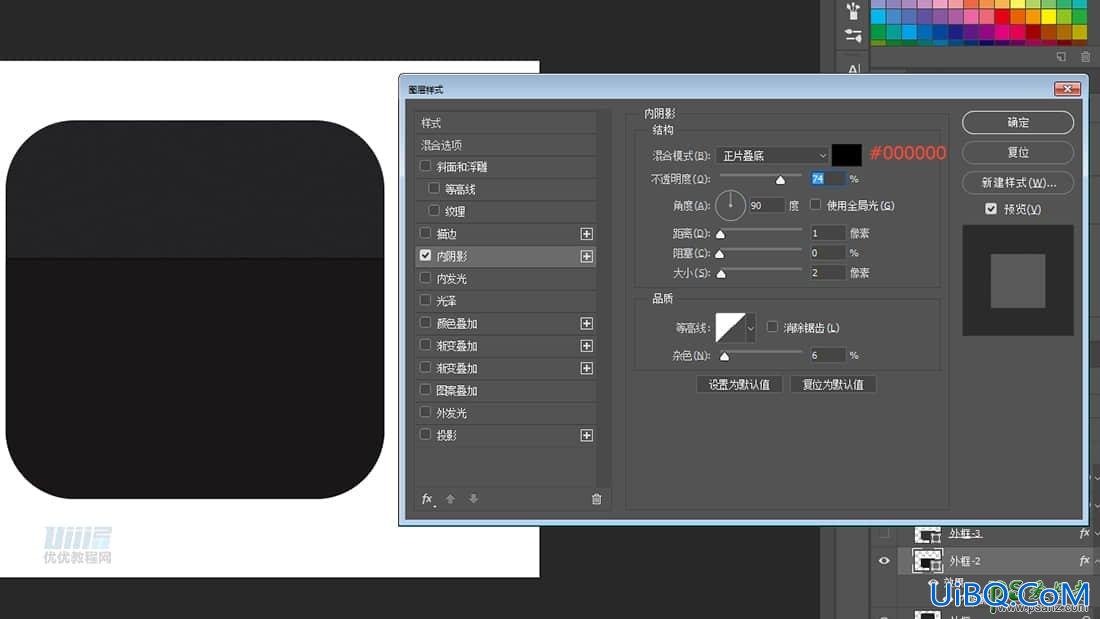The height and width of the screenshot is (619, 1100).
Task: Click the 等高线 contour thumbnail
Action: [x=730, y=328]
